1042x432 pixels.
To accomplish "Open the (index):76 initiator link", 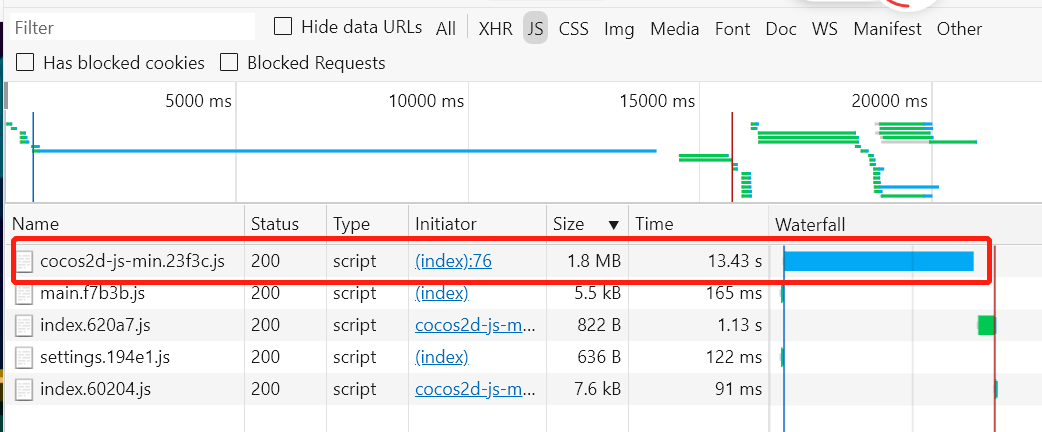I will point(453,262).
